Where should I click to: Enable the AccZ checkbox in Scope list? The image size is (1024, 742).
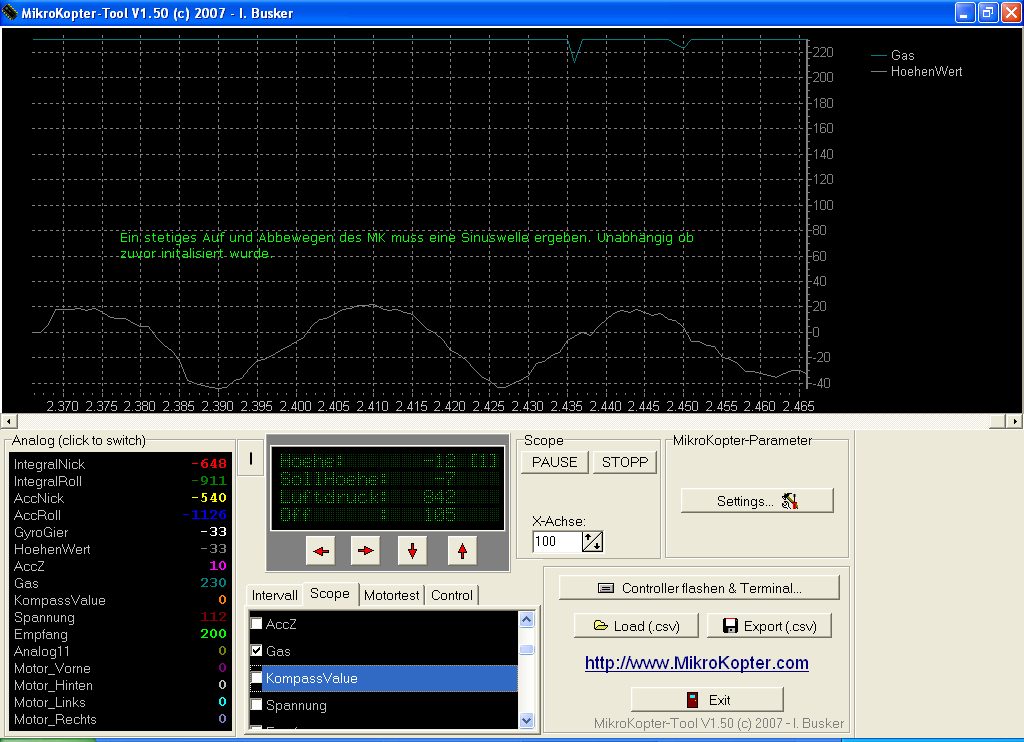click(256, 624)
